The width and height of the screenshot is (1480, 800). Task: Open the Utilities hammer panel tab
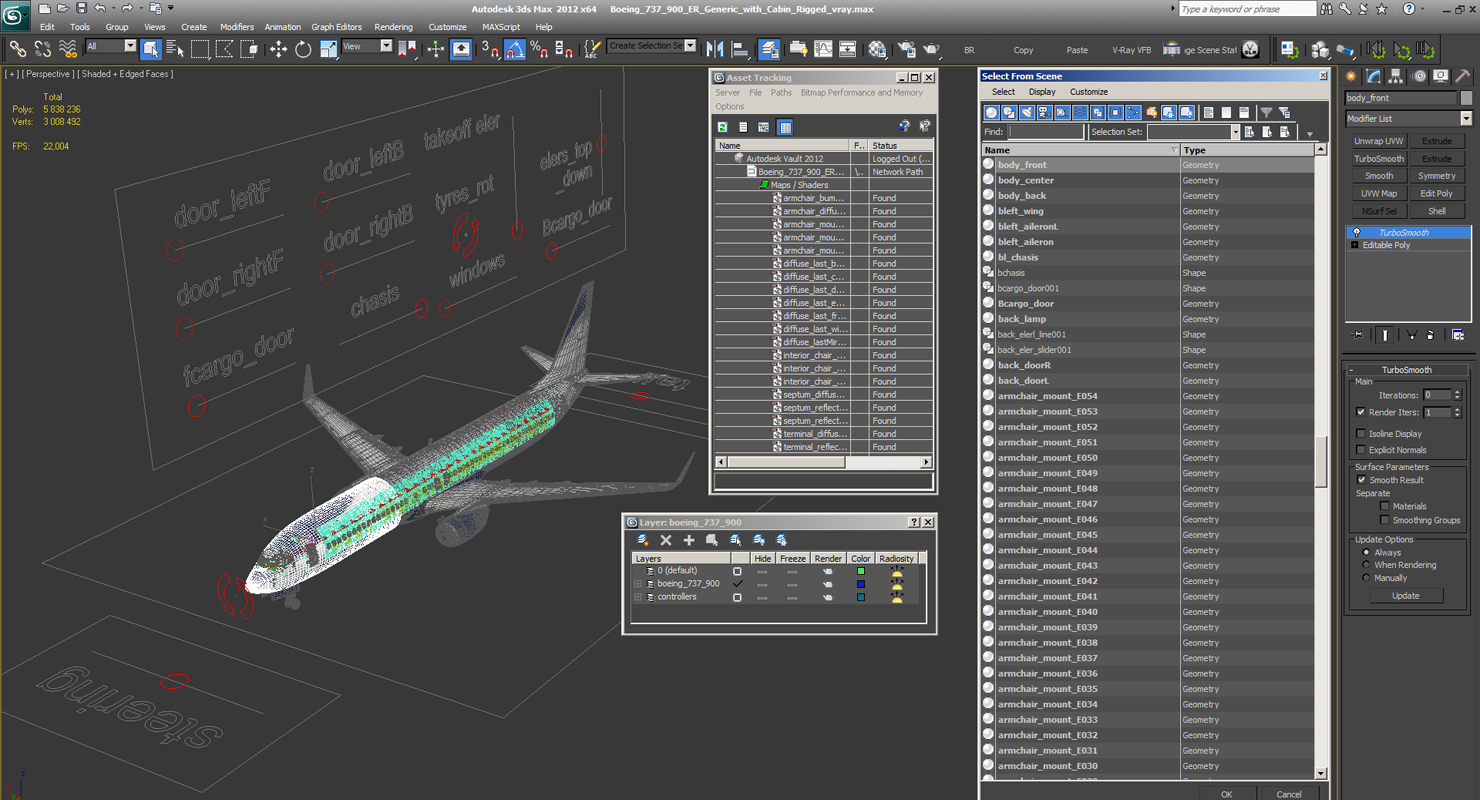click(x=1462, y=76)
